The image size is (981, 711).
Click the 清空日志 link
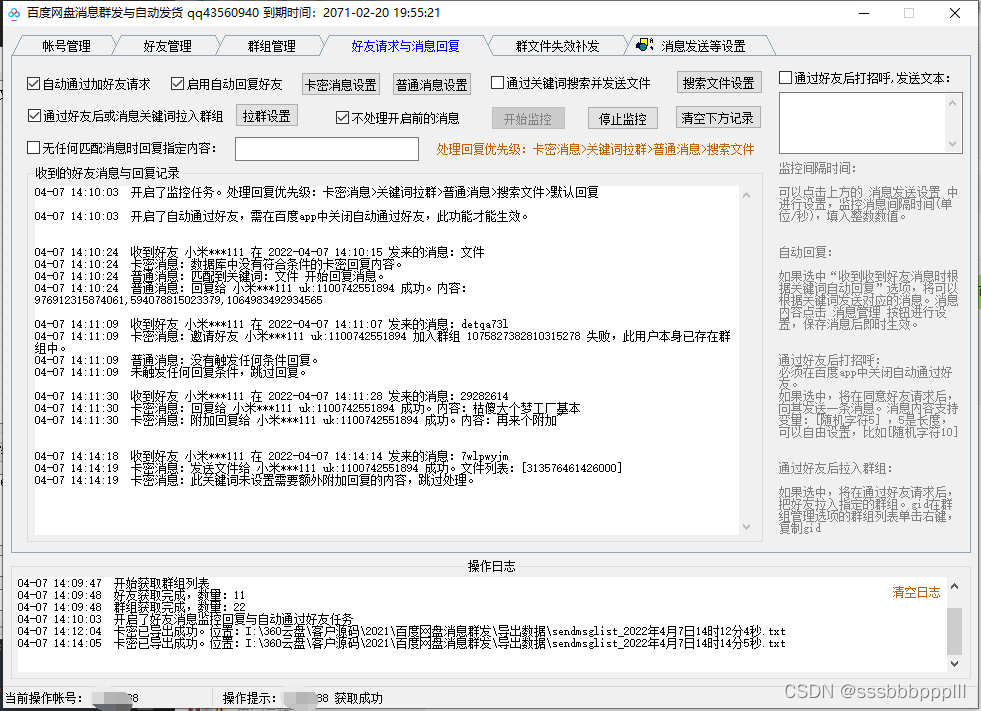916,592
